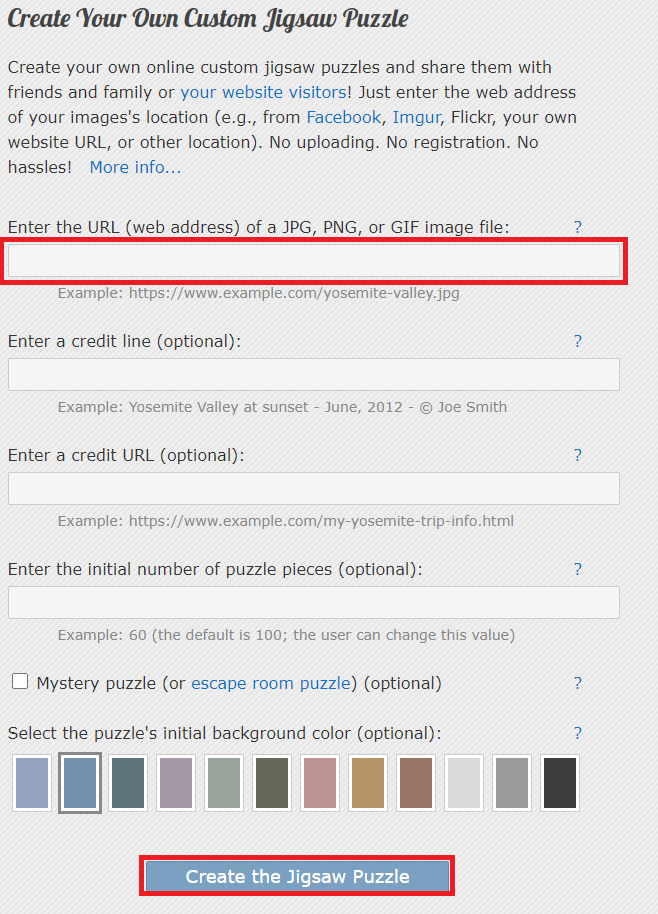Viewport: 658px width, 914px height.
Task: Click the credit line input field
Action: point(314,374)
